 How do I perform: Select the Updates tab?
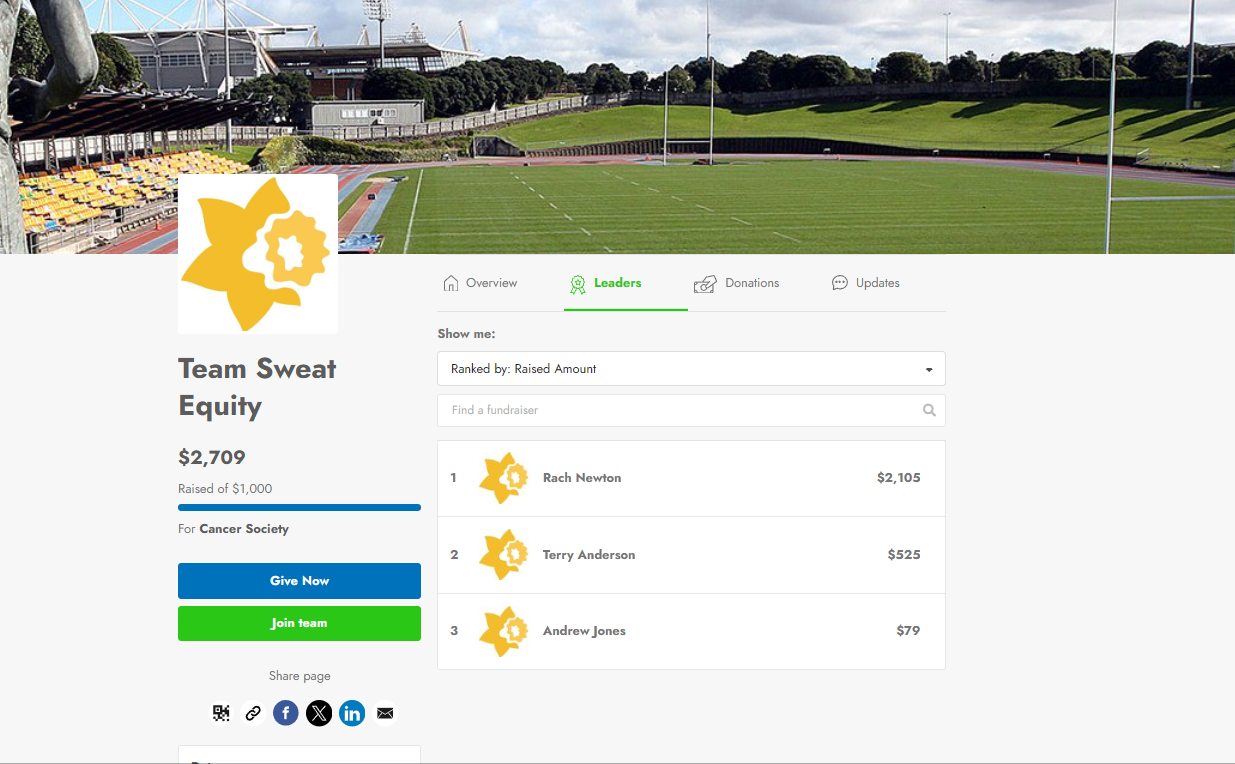866,283
